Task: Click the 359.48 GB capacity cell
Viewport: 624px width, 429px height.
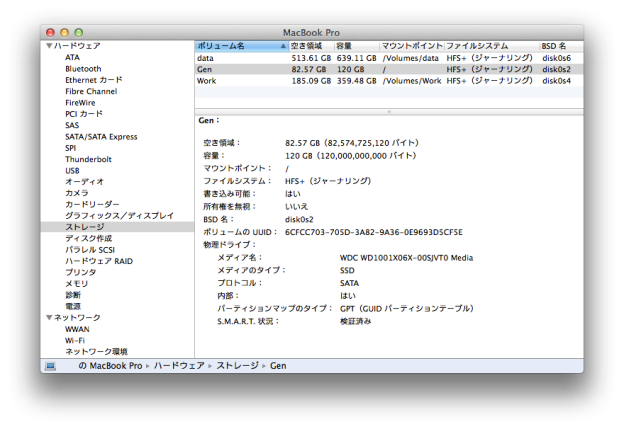Action: [357, 81]
